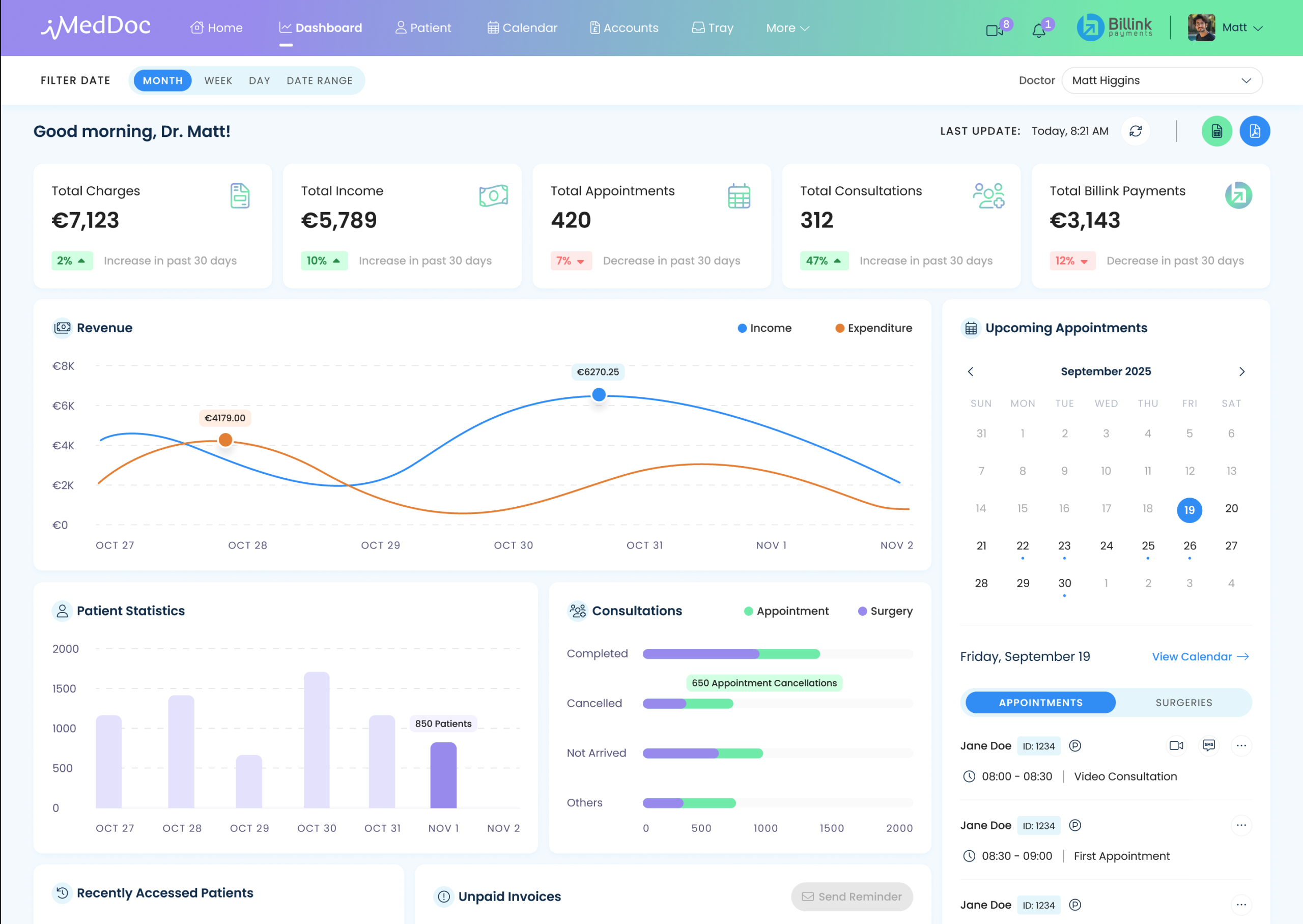Open three-dot menu for First Appointment entry
The image size is (1303, 924).
click(x=1241, y=825)
